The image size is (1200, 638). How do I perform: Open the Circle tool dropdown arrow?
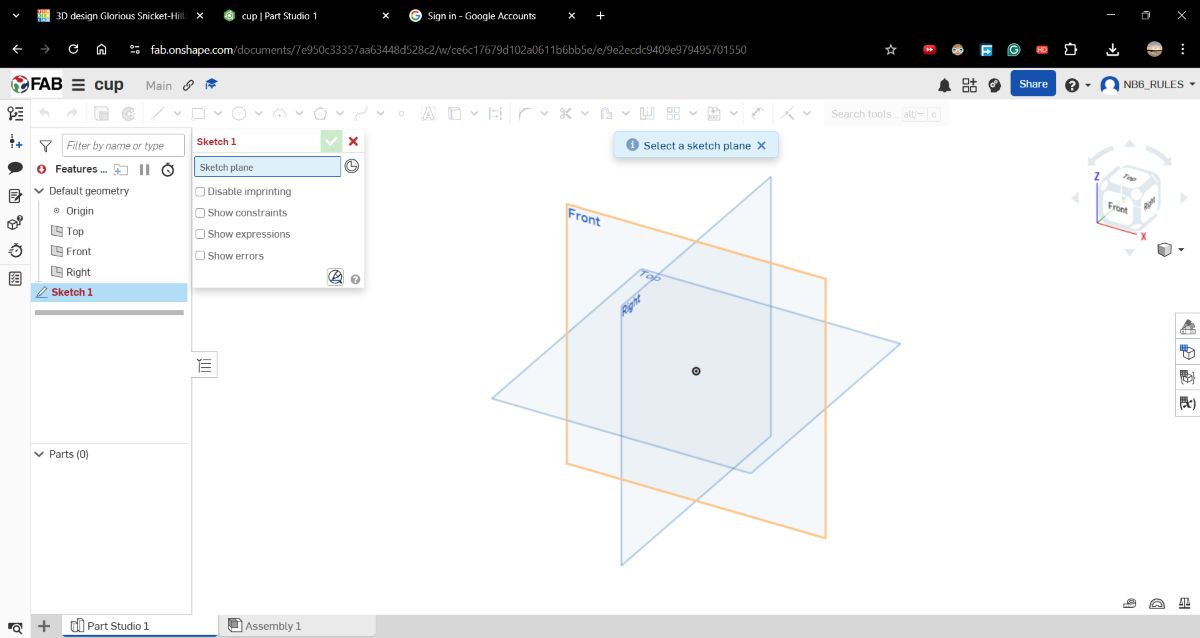pos(259,113)
